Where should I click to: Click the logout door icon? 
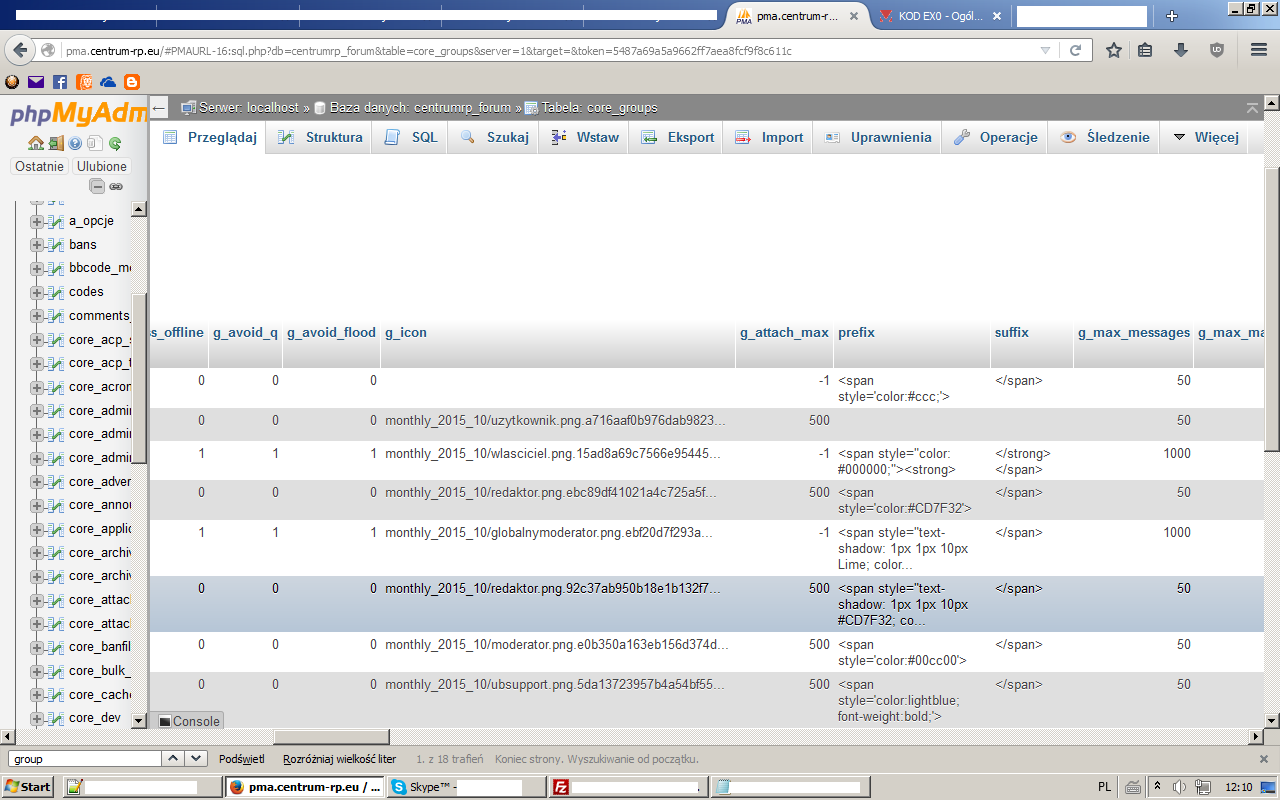56,143
